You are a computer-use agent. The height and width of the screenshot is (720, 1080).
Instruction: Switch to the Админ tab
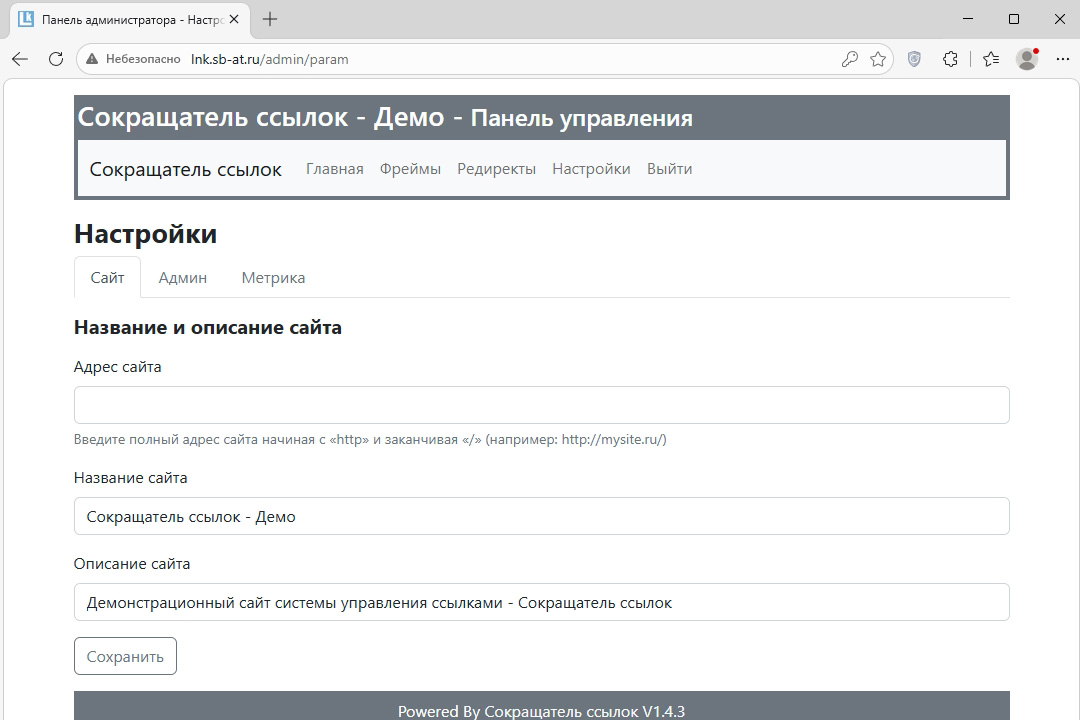[182, 278]
